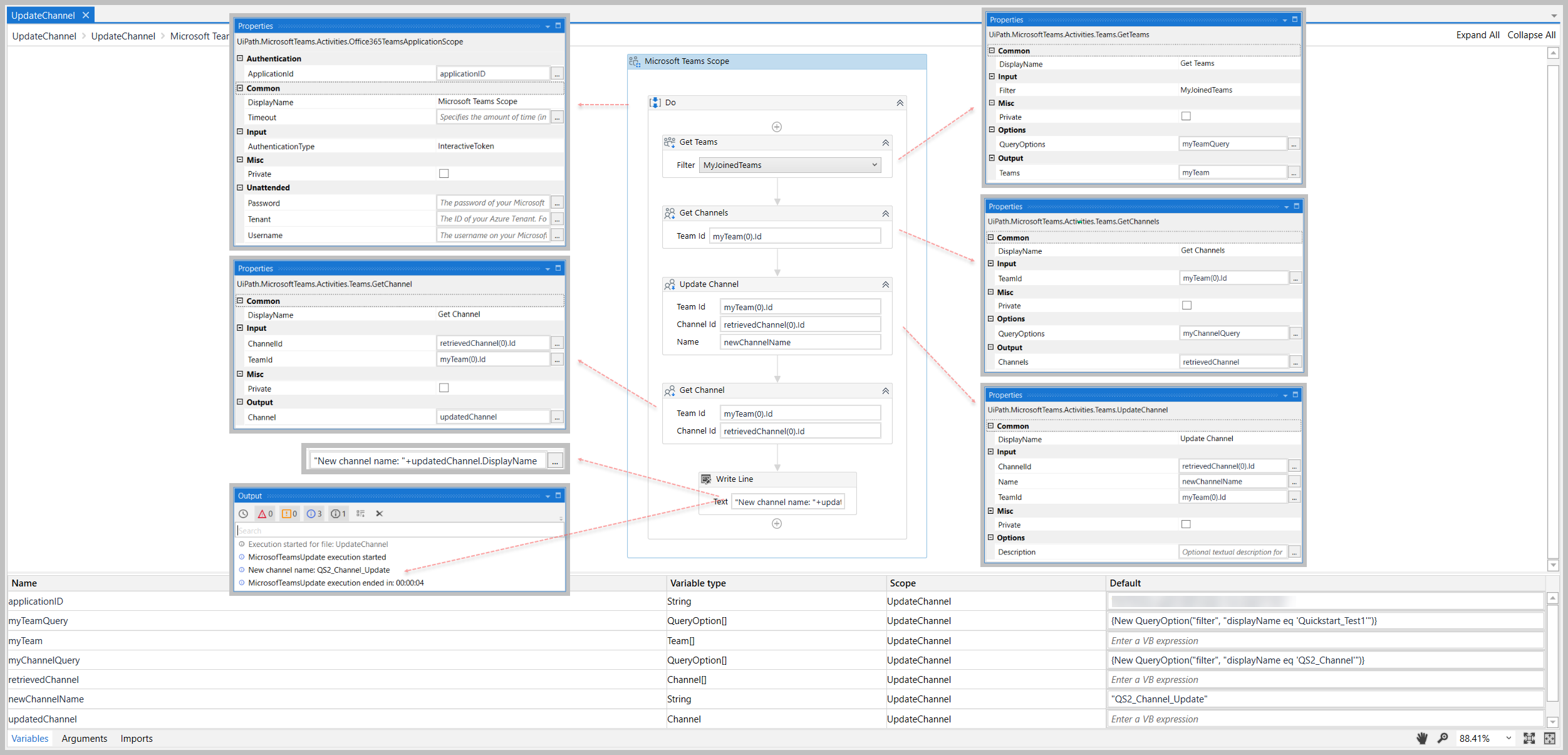The width and height of the screenshot is (1568, 755).
Task: Click the Microsoft Teams Scope activity icon
Action: [x=635, y=61]
